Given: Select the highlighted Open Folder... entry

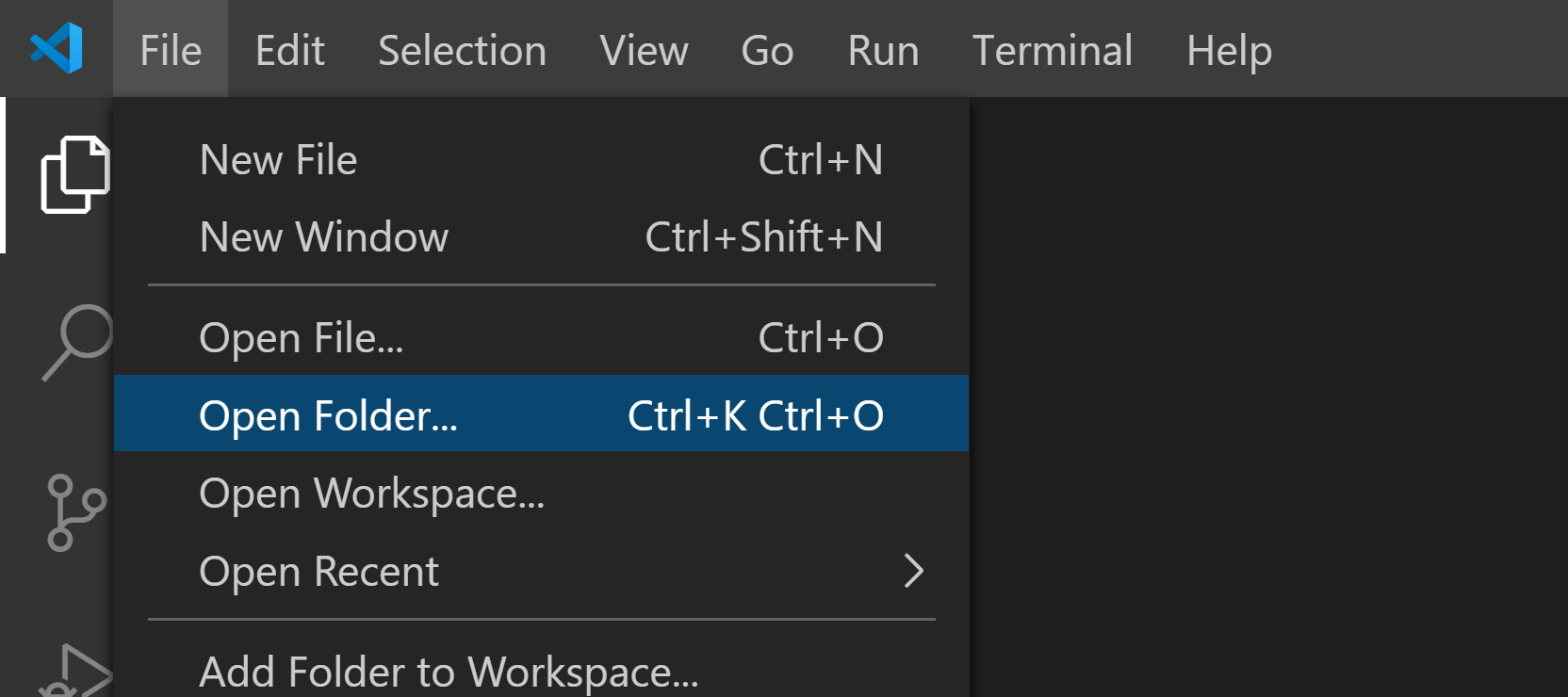Looking at the screenshot, I should point(328,415).
